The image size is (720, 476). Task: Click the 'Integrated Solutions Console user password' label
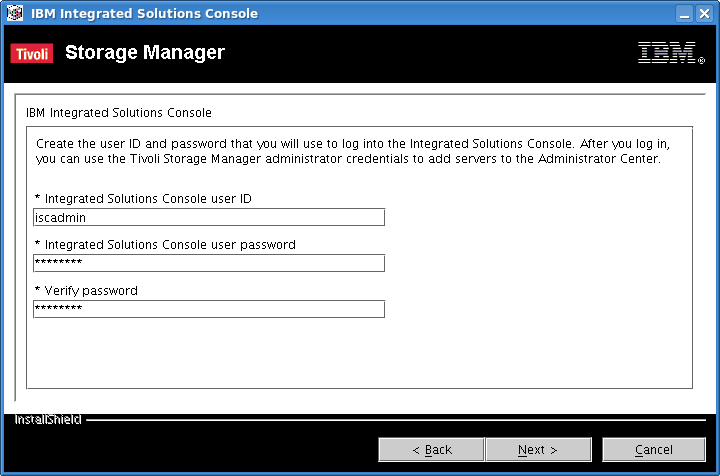pyautogui.click(x=165, y=245)
